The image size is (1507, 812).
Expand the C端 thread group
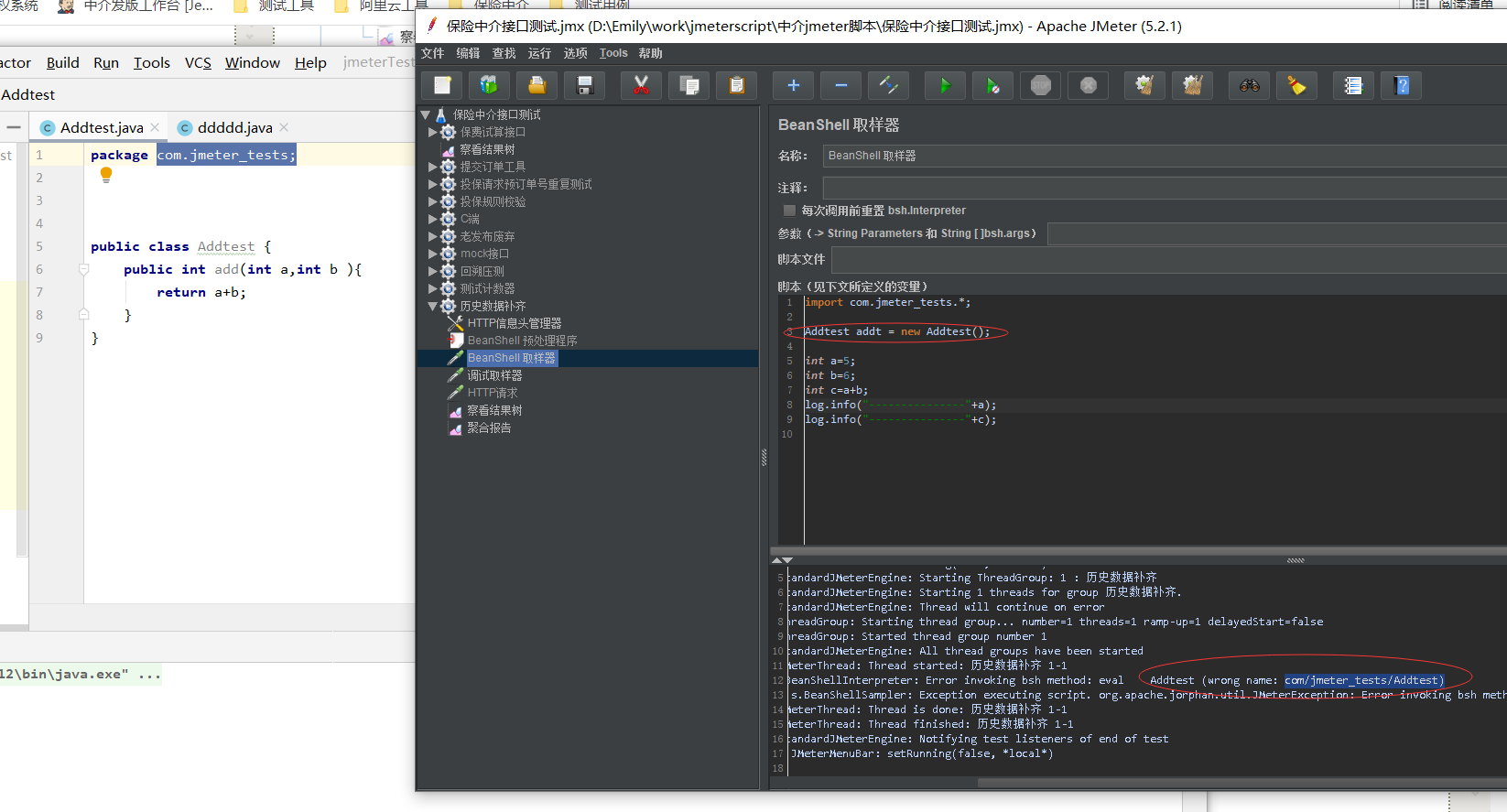(432, 219)
